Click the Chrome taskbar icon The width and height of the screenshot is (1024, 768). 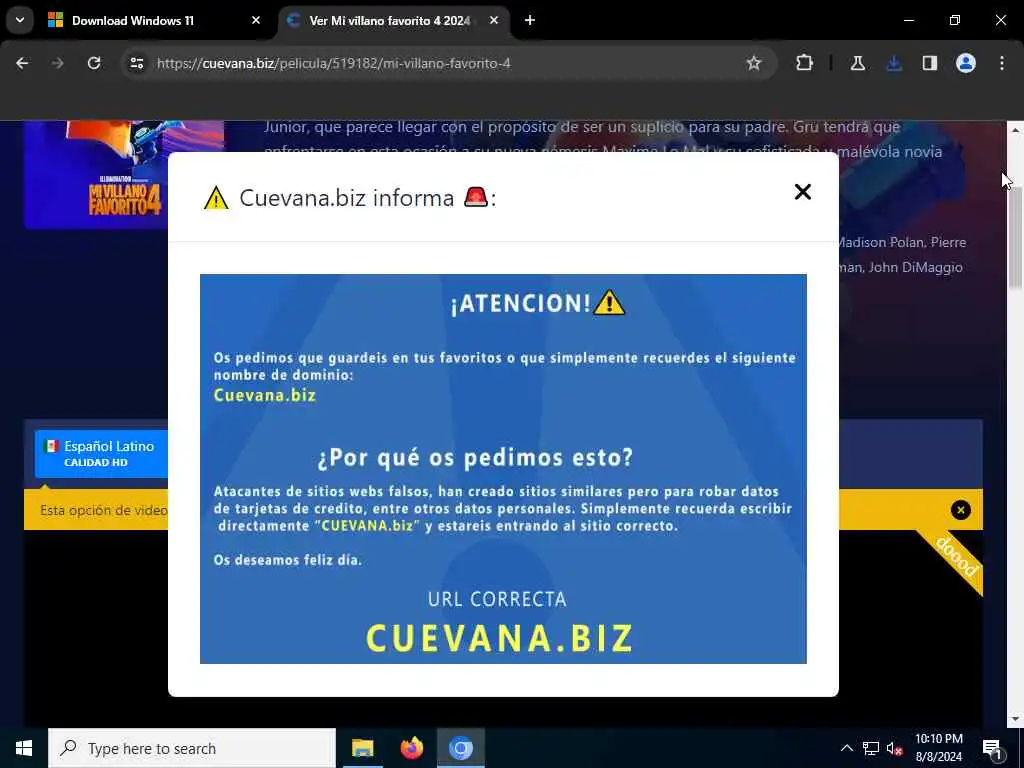(460, 748)
